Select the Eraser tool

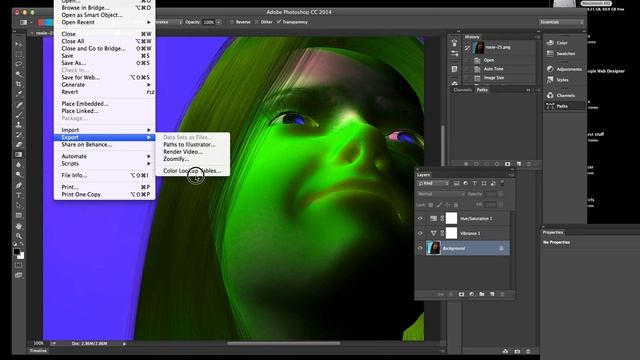coord(19,144)
